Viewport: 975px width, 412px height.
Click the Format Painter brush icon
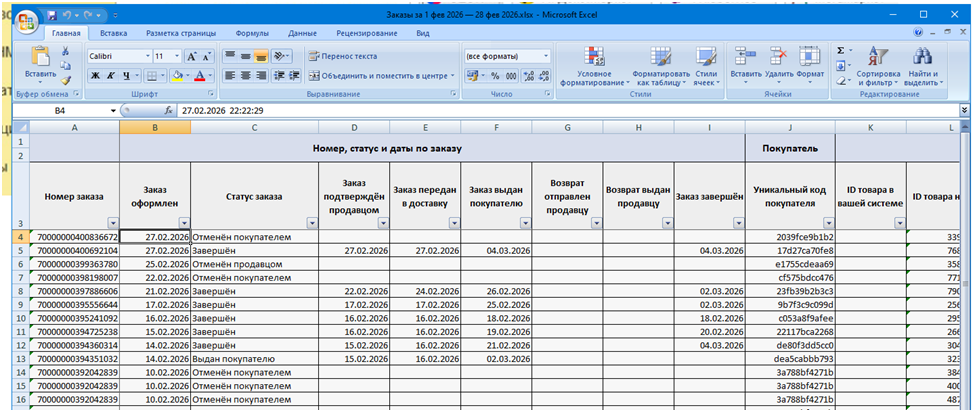pyautogui.click(x=66, y=80)
